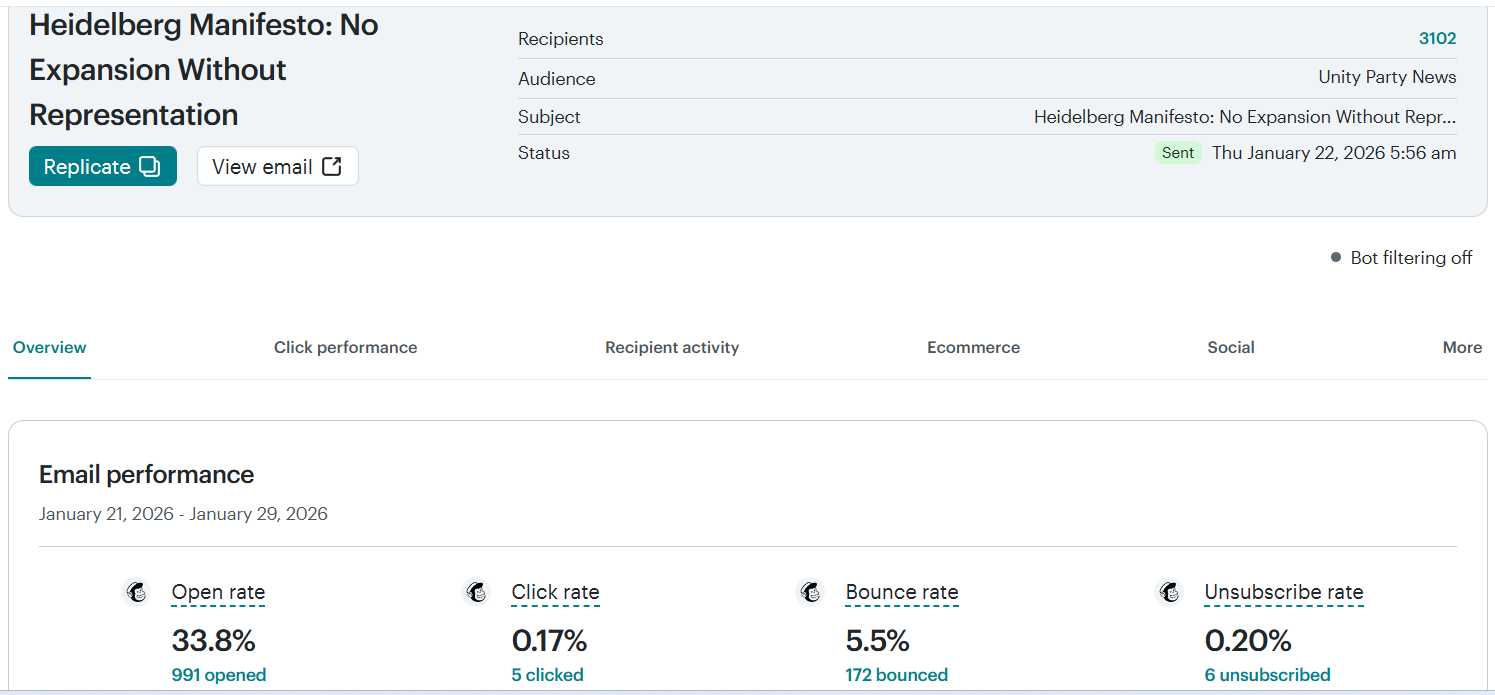Click the Mailchimp icon beside Unsubscribe rate
1495x695 pixels.
(x=1170, y=592)
